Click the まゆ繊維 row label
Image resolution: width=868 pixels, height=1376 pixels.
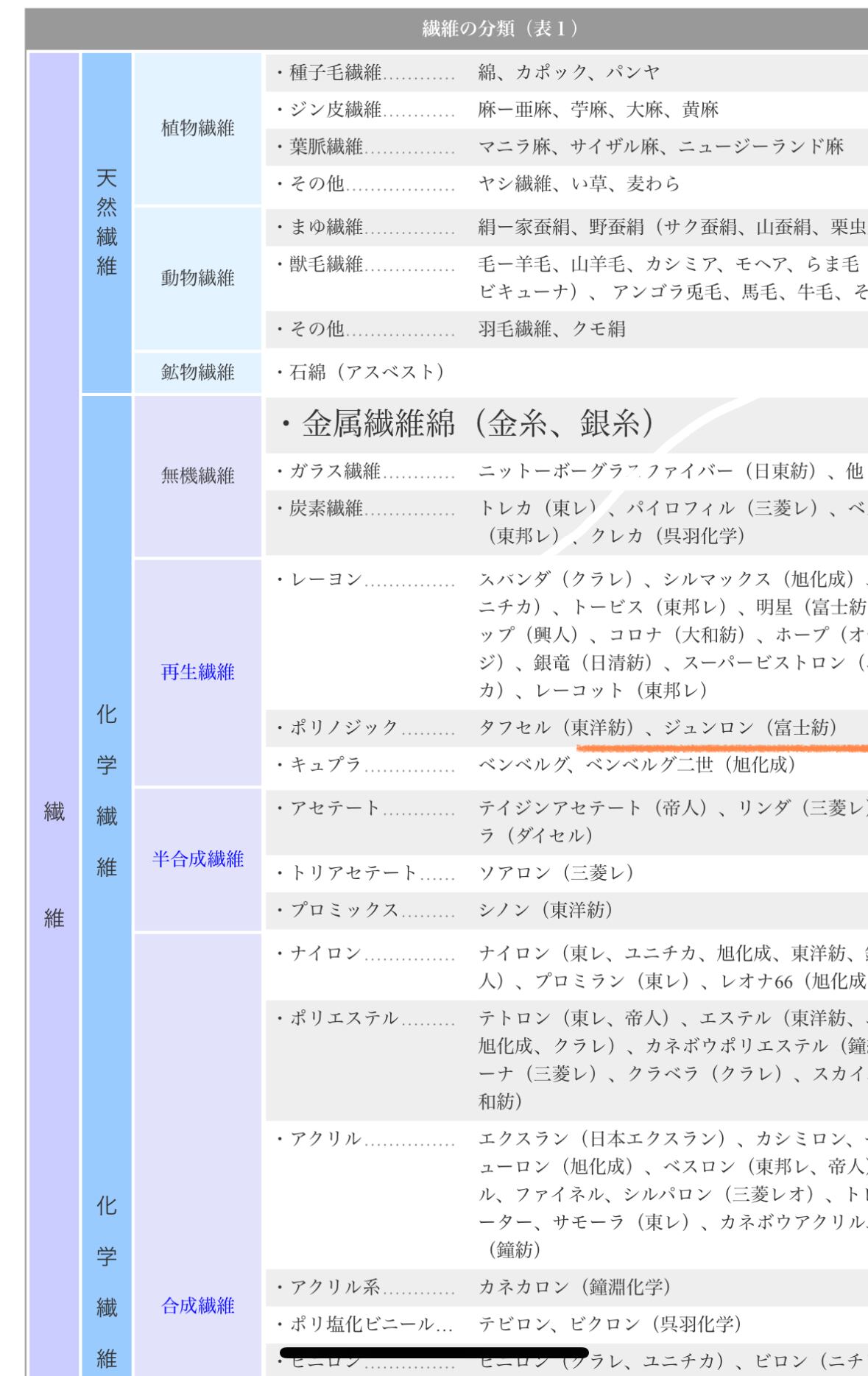pos(326,227)
